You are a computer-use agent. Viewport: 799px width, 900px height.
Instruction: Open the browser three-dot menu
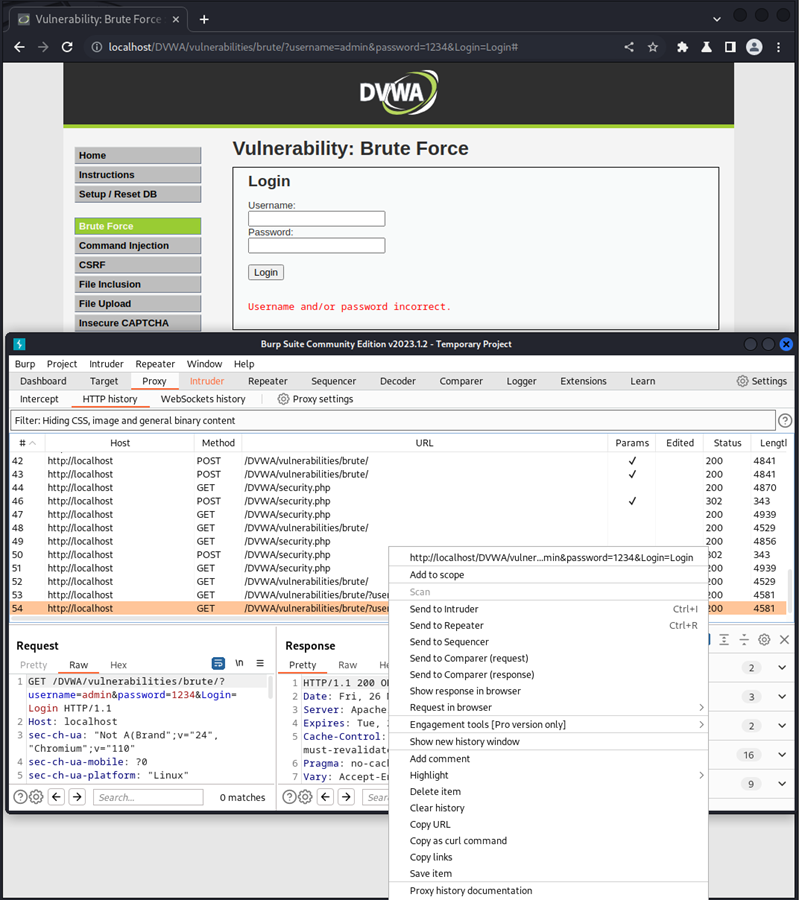click(x=778, y=47)
